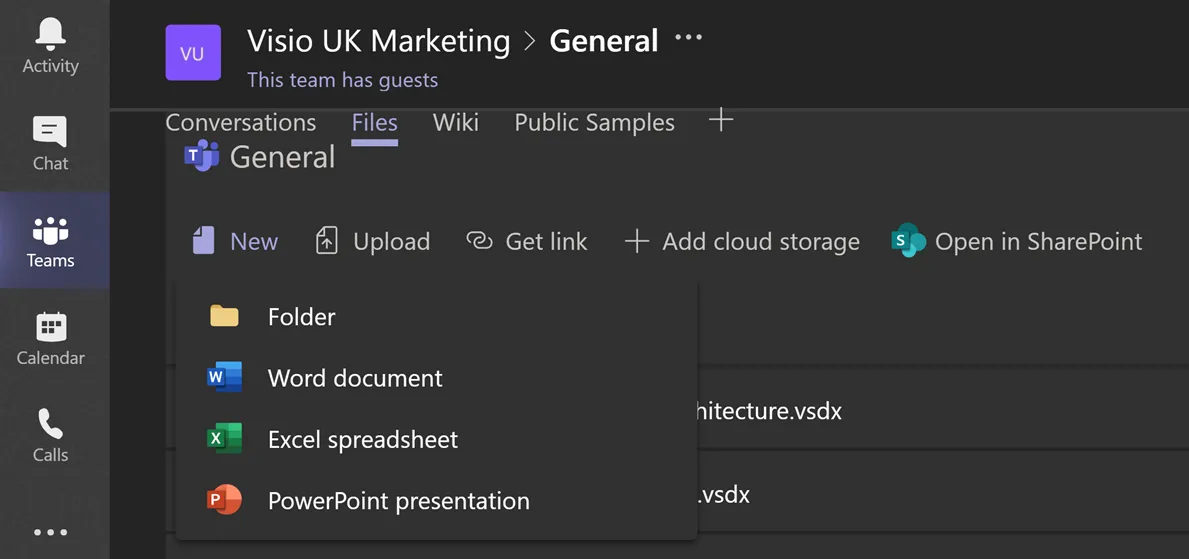The height and width of the screenshot is (559, 1189).
Task: Open the Calendar view
Action: (50, 339)
